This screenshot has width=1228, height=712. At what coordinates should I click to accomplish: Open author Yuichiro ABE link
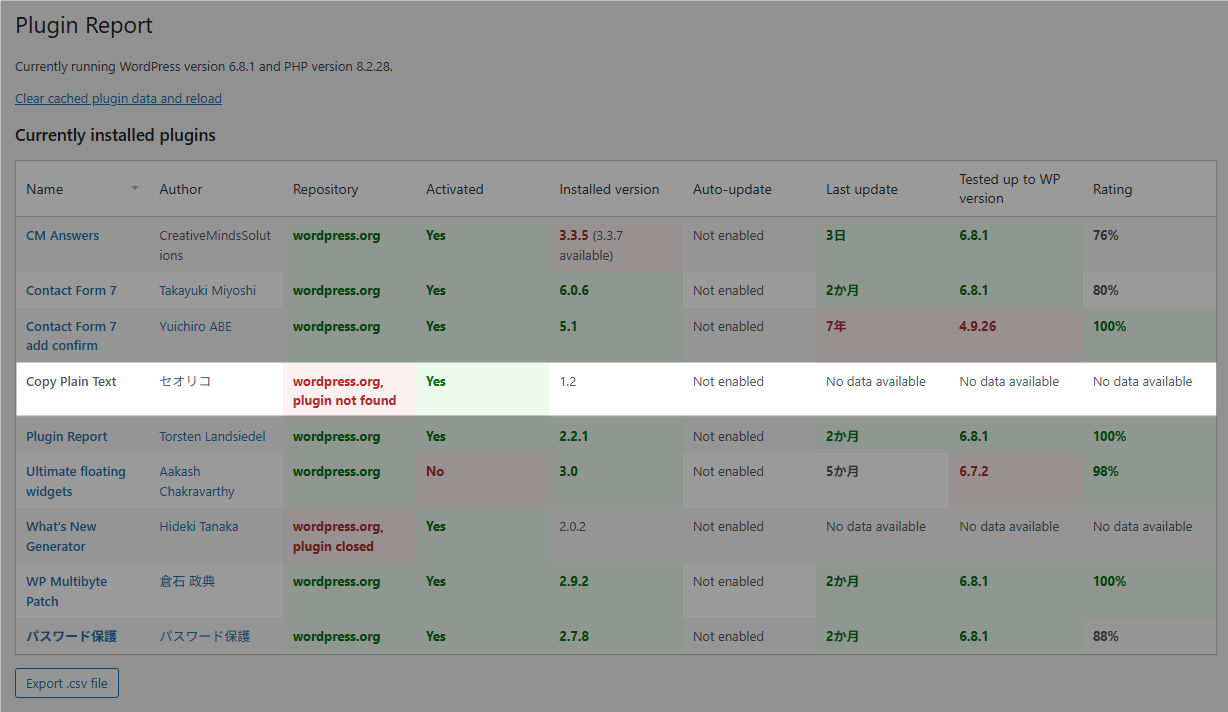(x=195, y=326)
